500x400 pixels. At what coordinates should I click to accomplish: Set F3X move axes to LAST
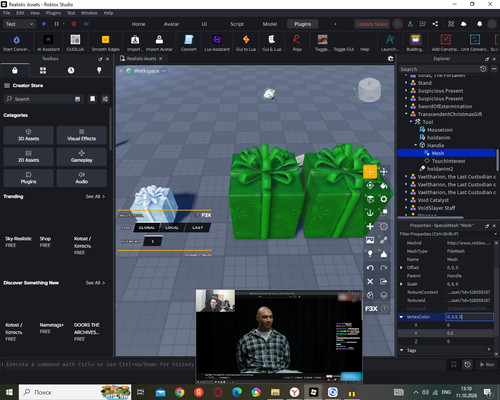[197, 228]
